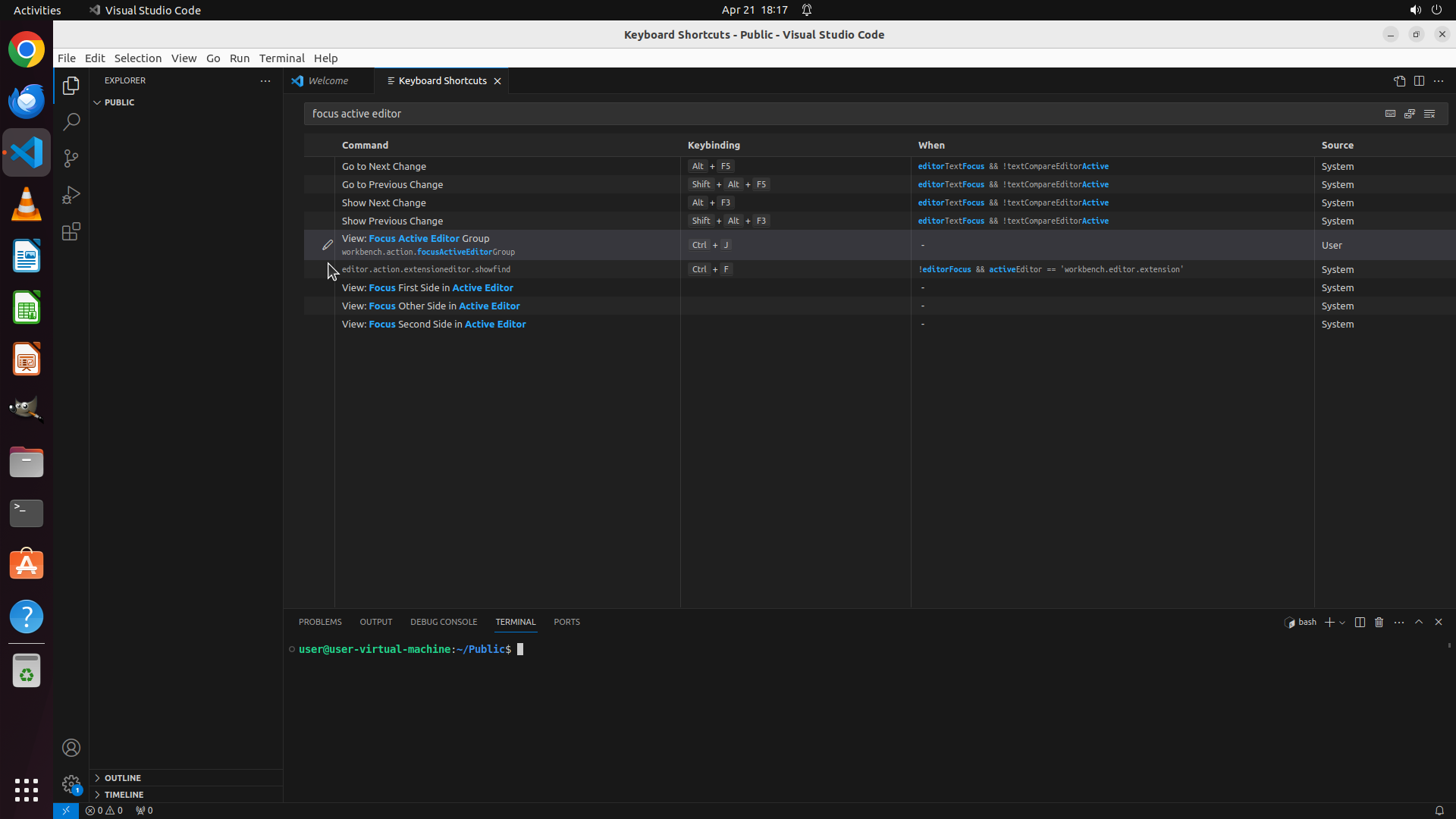Open keyboard shortcuts JSON file icon
Viewport: 1456px width, 819px height.
[1399, 81]
